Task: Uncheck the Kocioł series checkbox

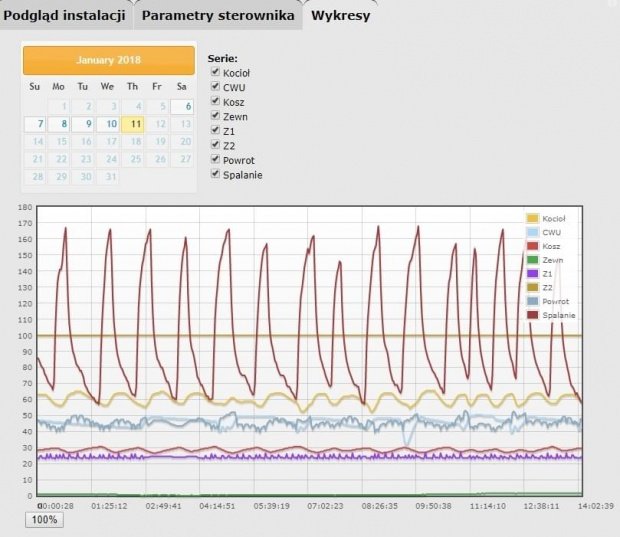Action: [215, 73]
